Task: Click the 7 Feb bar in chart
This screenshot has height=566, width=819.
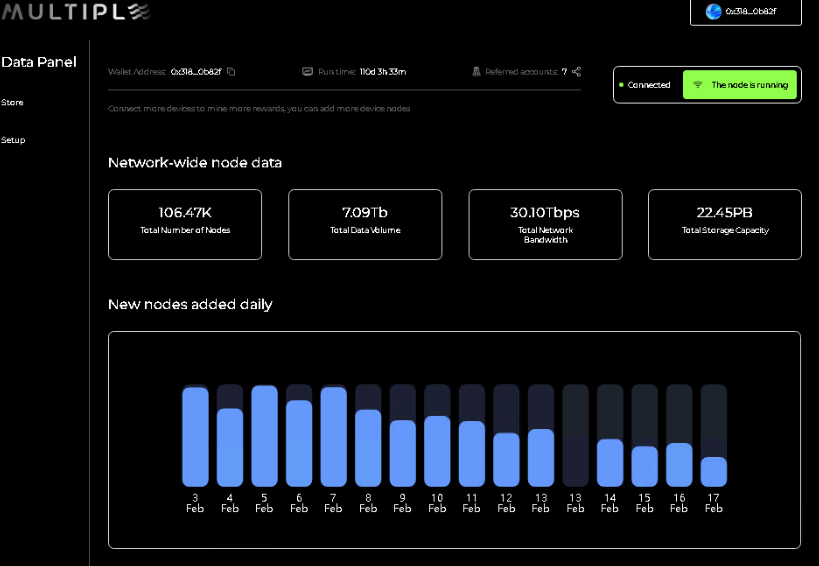Action: (x=333, y=437)
